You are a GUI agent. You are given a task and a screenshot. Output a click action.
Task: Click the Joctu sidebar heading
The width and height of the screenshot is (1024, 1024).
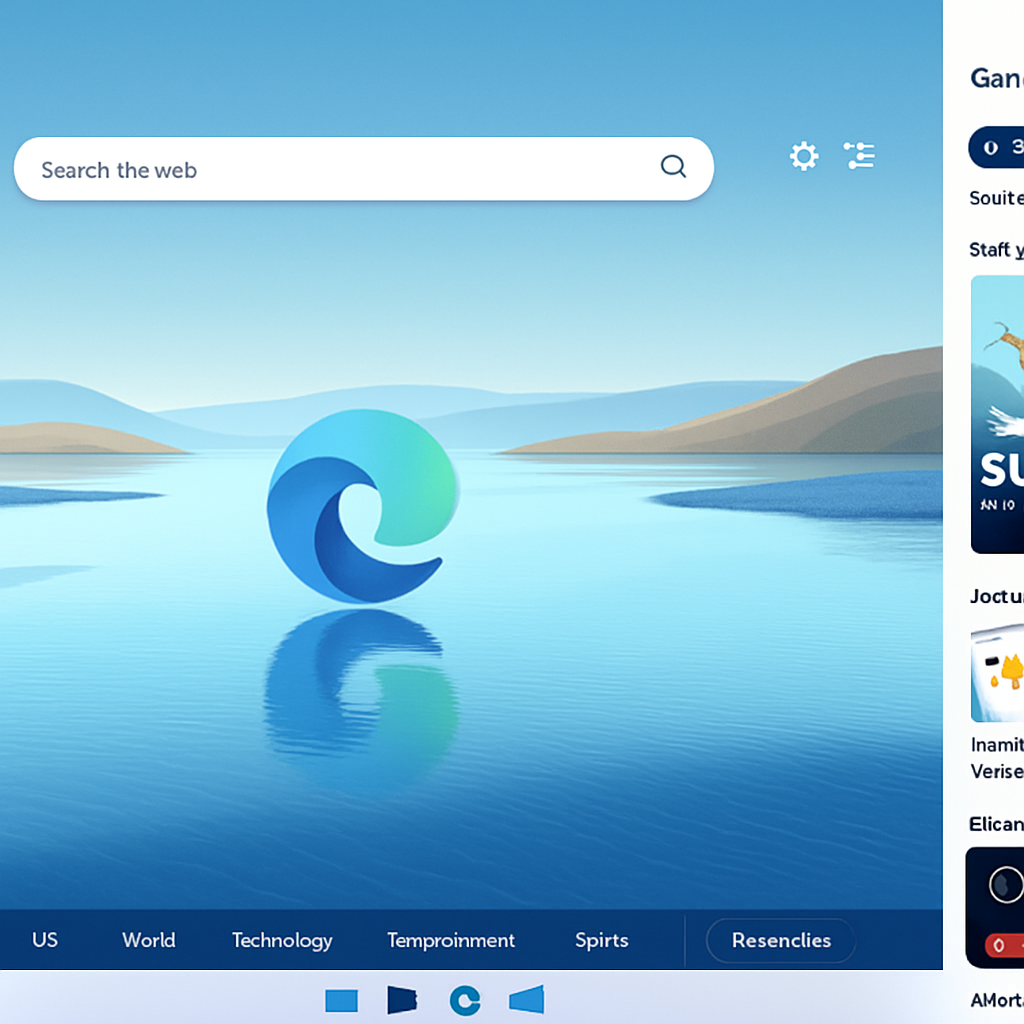pos(997,596)
